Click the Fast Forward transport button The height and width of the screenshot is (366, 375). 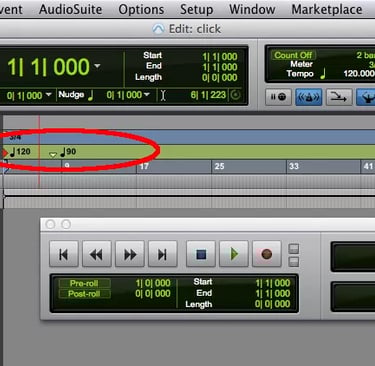pyautogui.click(x=130, y=254)
